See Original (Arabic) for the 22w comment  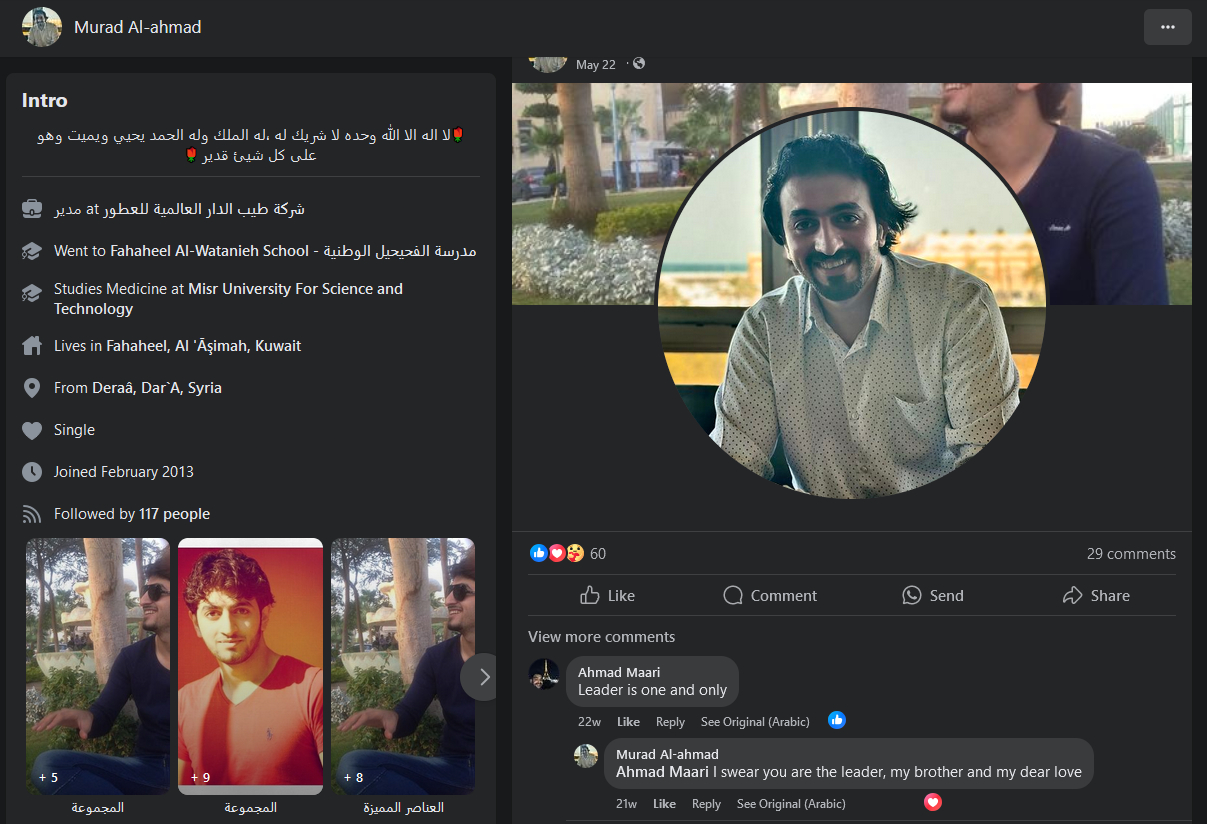pyautogui.click(x=755, y=722)
